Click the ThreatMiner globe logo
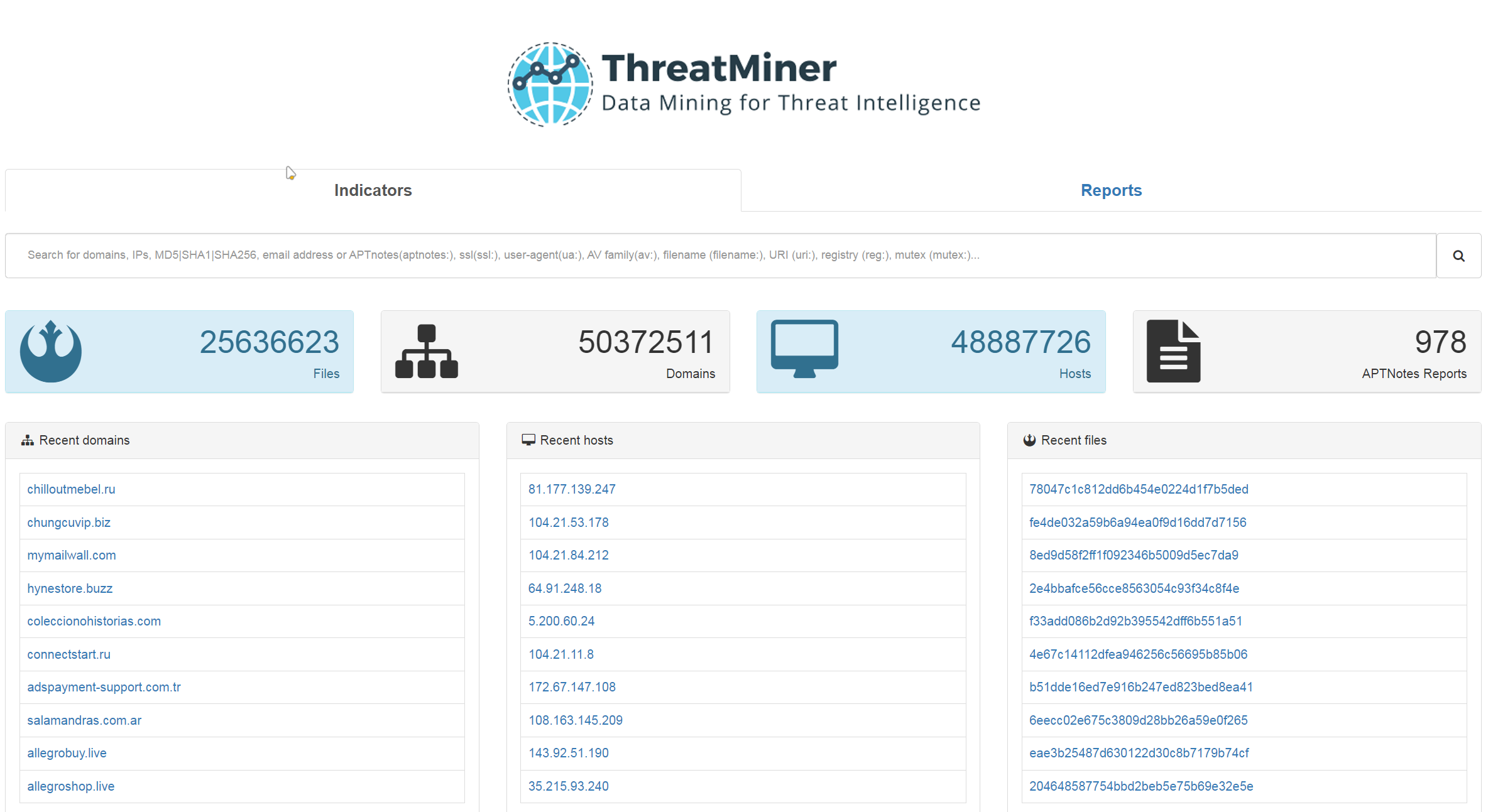The height and width of the screenshot is (812, 1493). (550, 85)
